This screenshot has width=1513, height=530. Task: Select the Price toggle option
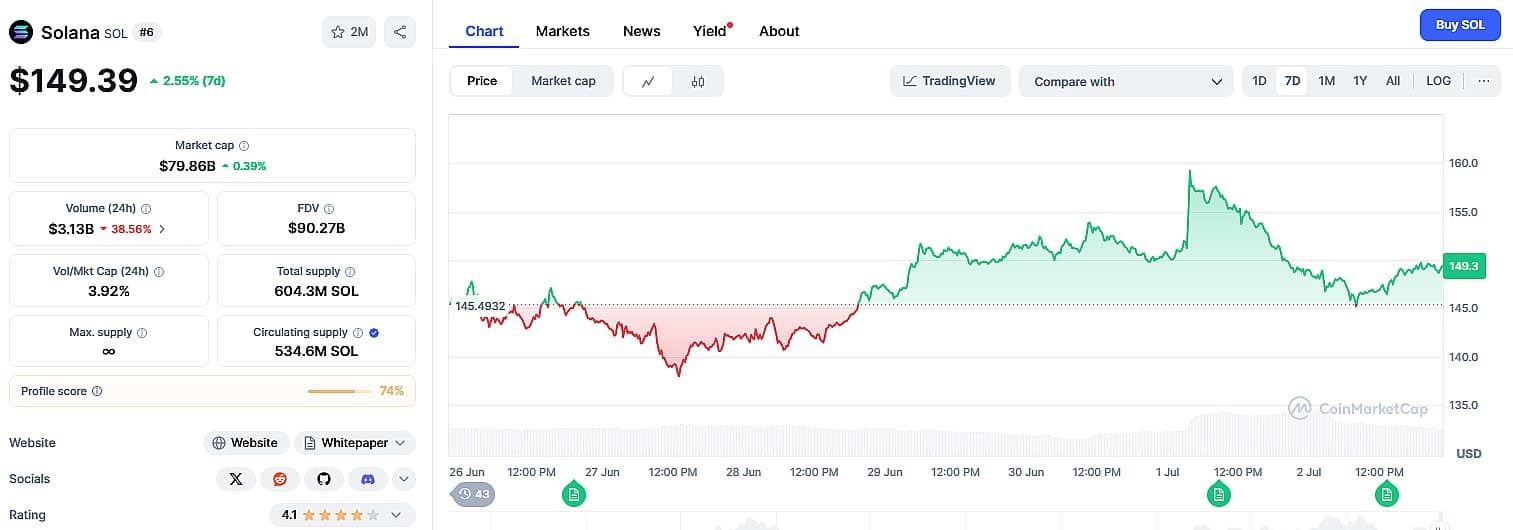click(x=482, y=81)
